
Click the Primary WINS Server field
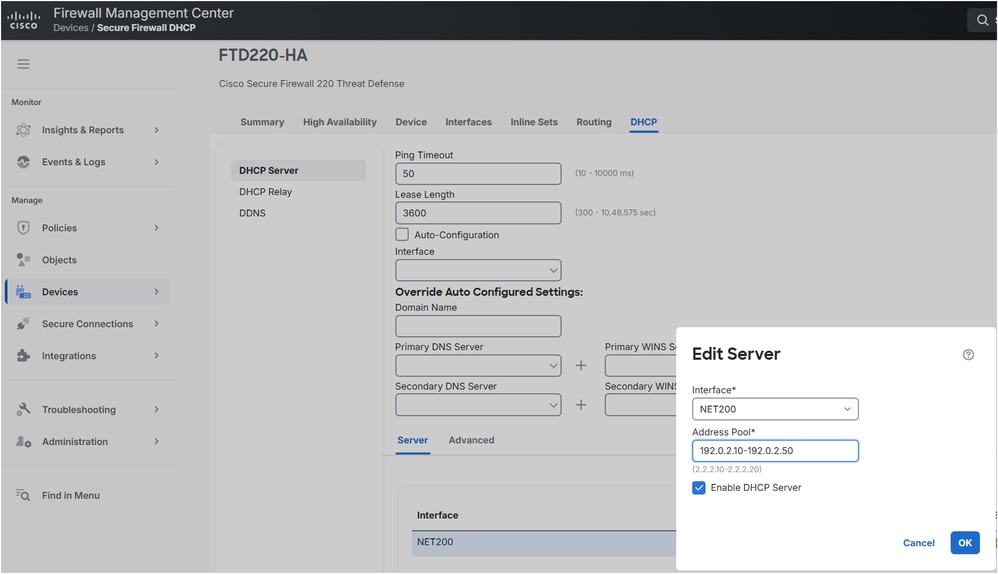tap(640, 365)
